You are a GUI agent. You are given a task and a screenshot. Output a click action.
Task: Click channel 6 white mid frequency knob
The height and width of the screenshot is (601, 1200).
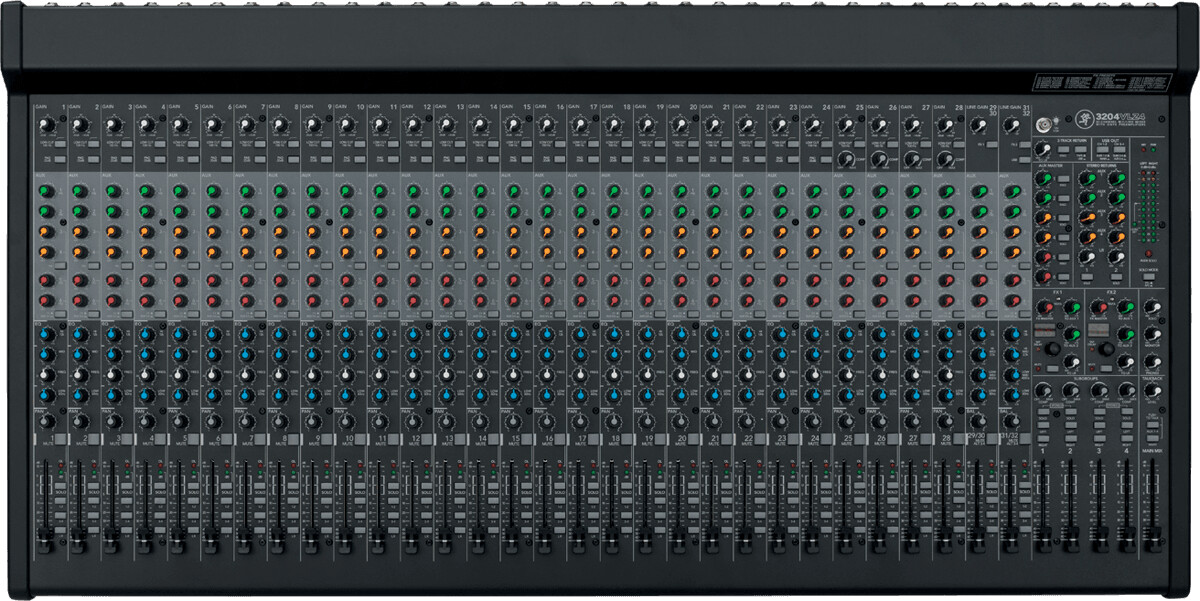point(213,375)
